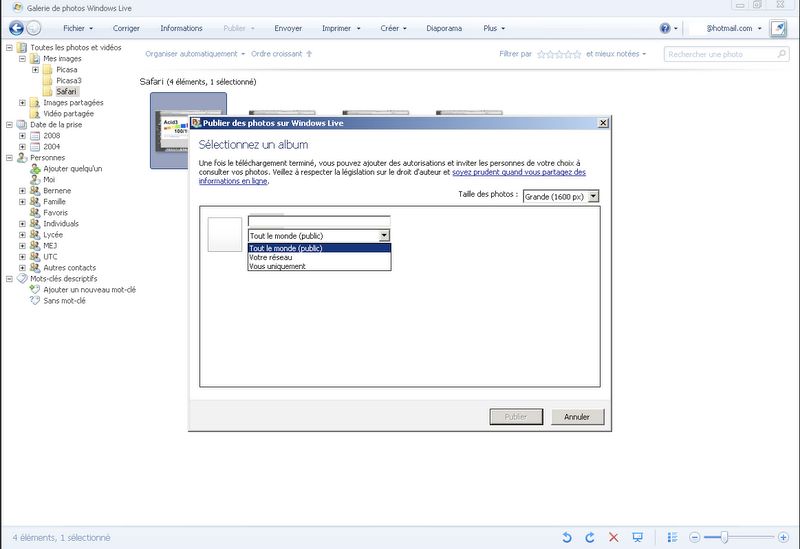Collapse the Mes images node

pos(22,59)
